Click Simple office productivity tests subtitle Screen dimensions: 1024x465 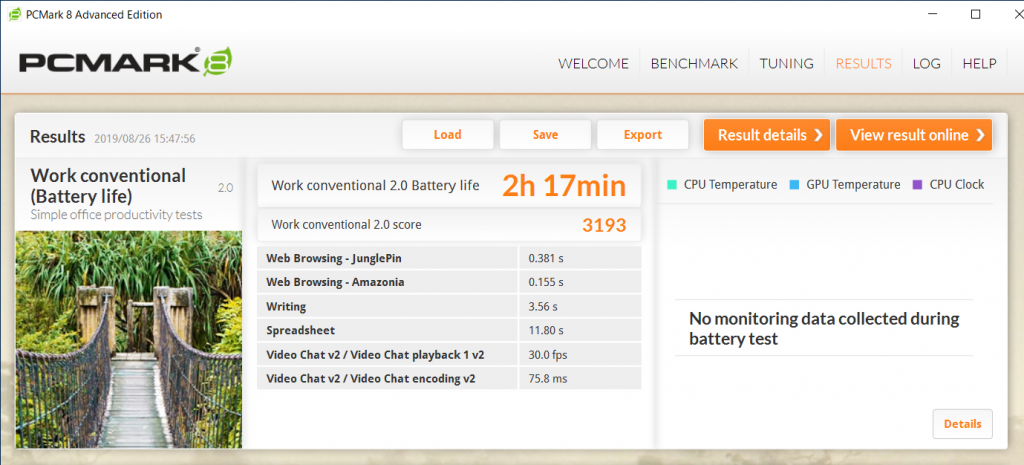point(116,214)
